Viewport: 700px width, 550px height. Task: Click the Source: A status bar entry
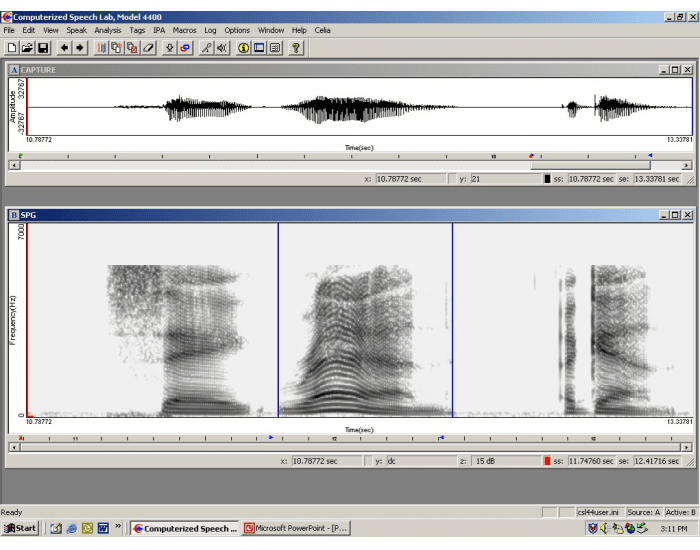pyautogui.click(x=643, y=512)
